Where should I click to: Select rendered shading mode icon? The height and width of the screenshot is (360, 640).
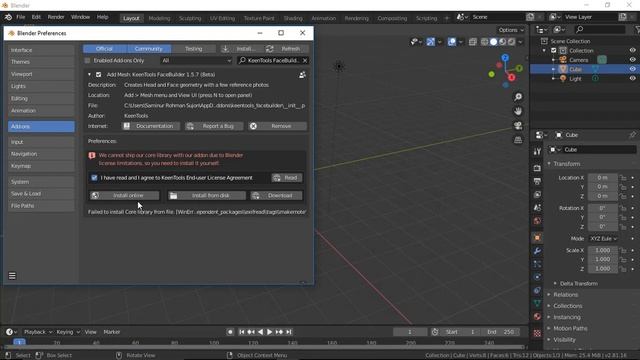coord(511,42)
